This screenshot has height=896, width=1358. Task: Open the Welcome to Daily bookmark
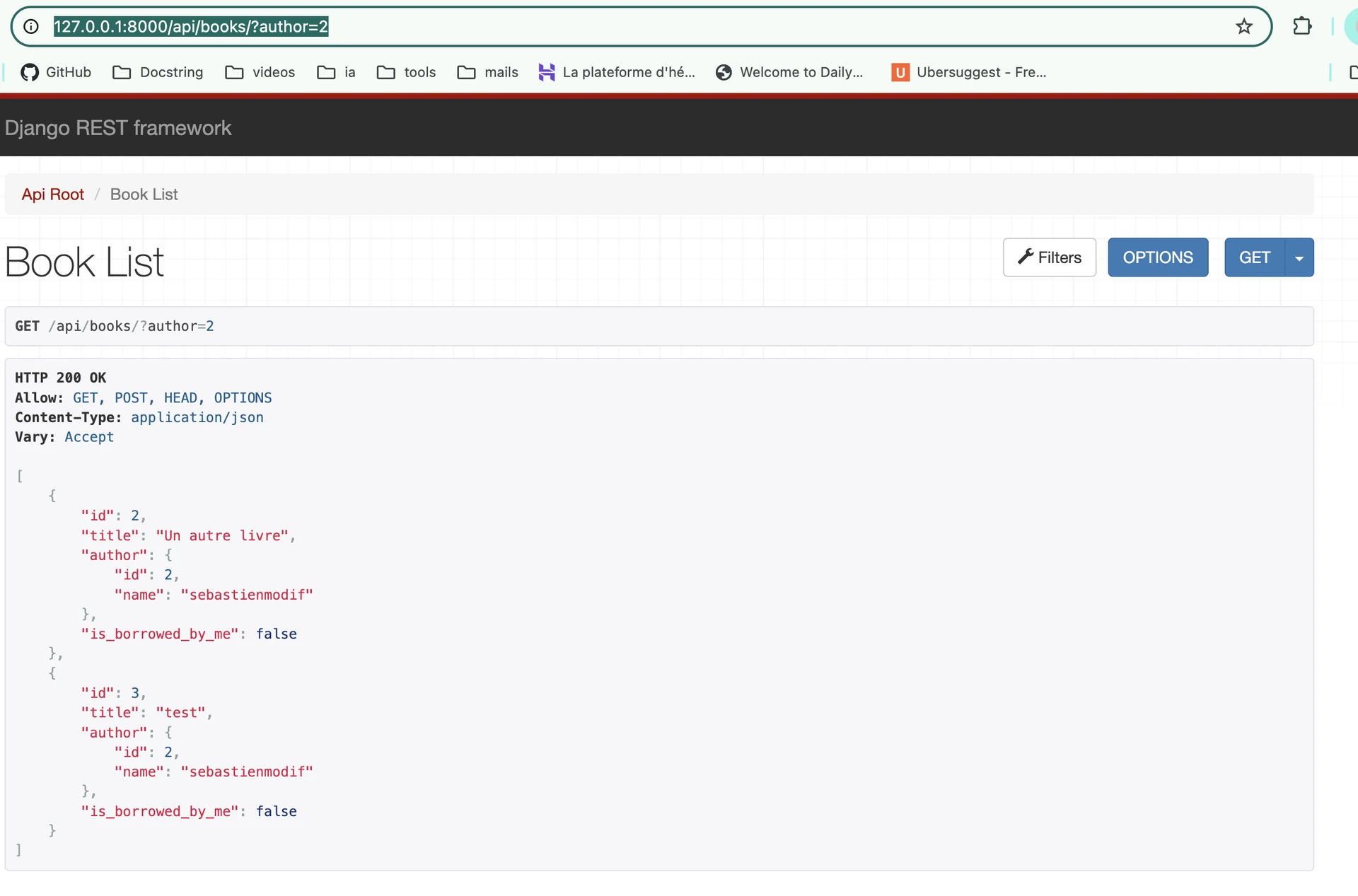tap(789, 72)
